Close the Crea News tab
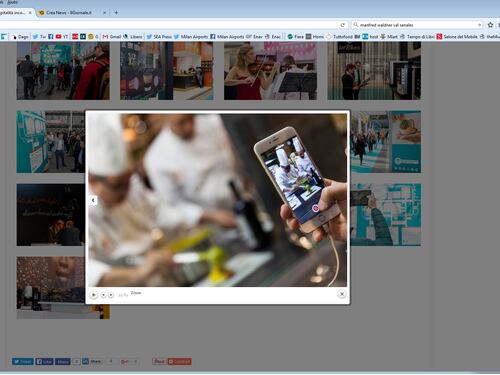The height and width of the screenshot is (375, 500). 104,13
